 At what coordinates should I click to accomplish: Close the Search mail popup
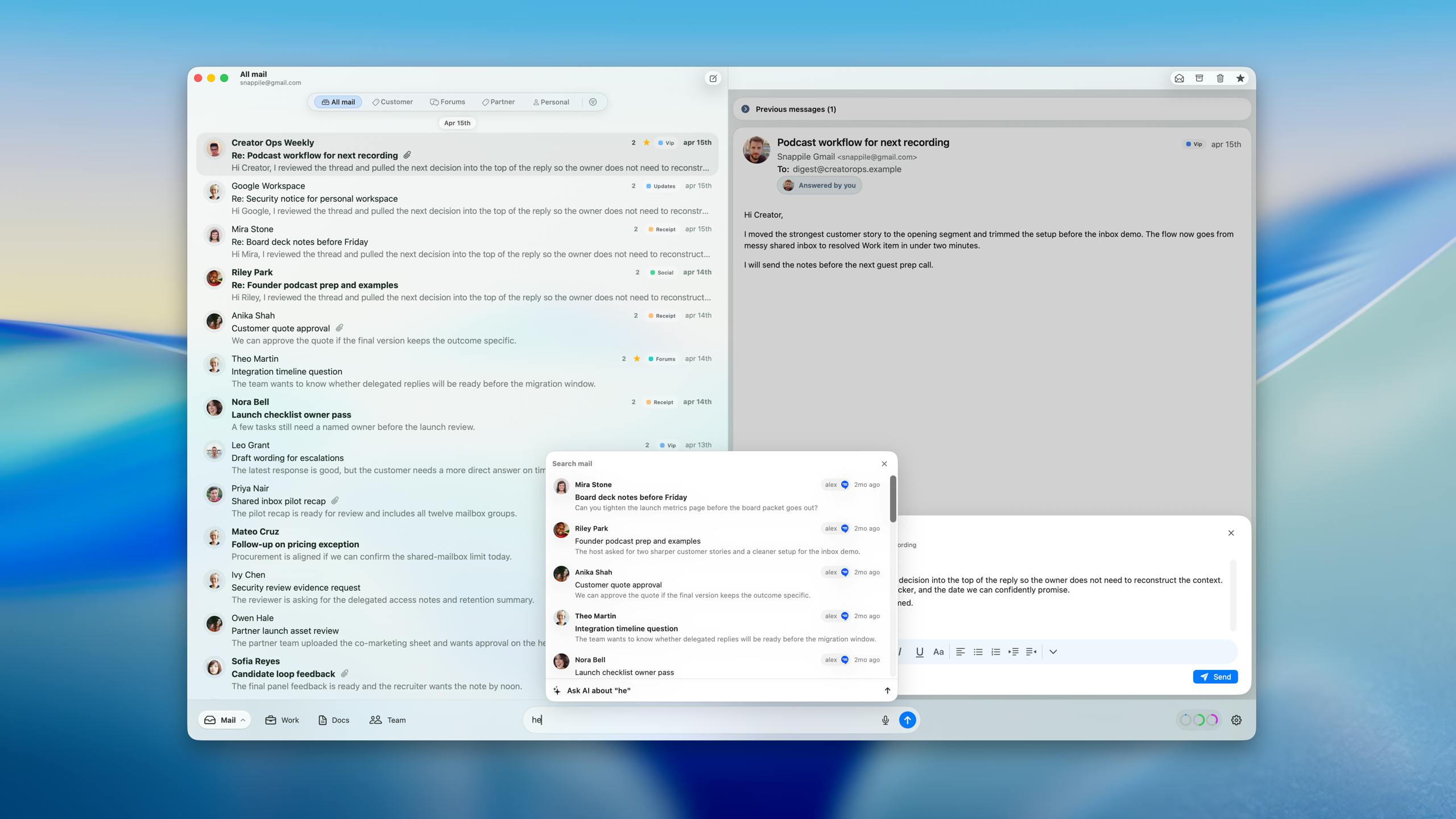(884, 464)
